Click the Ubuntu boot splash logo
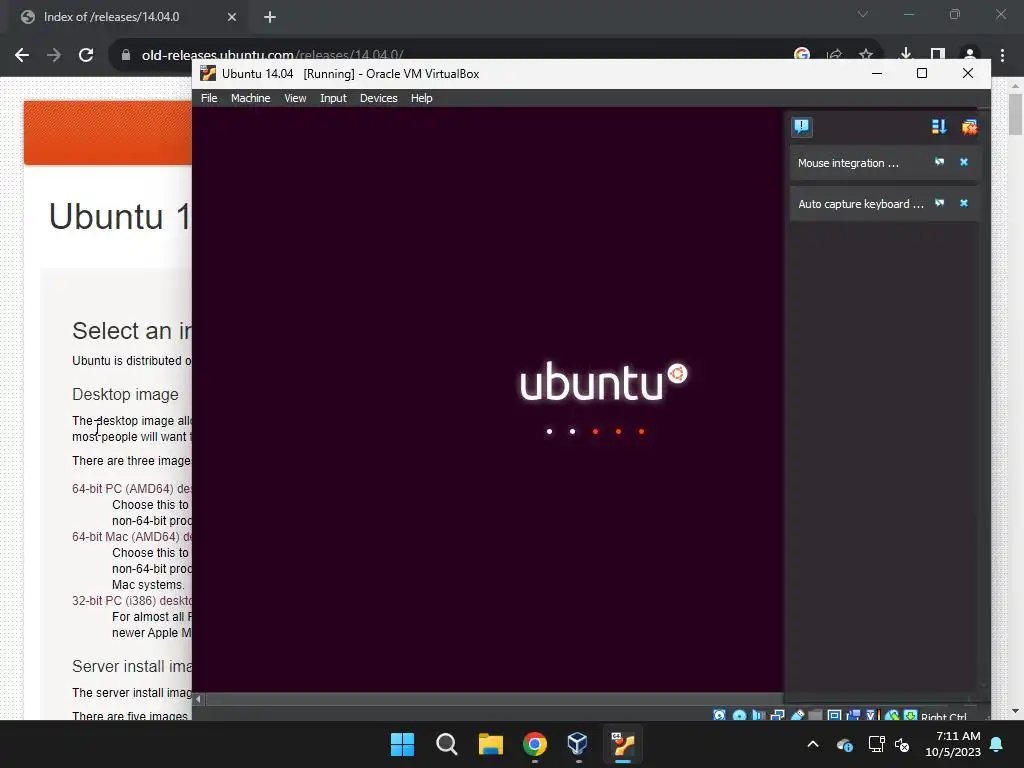 603,382
